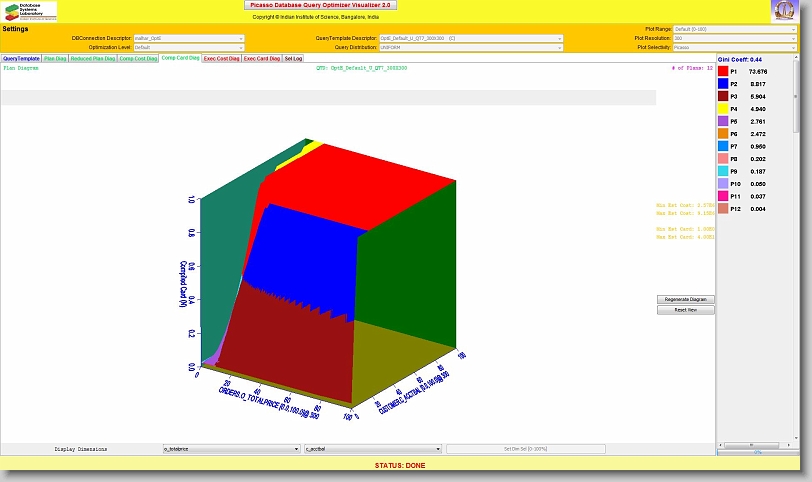The image size is (812, 482).
Task: Click the Set Dim Sel input field
Action: [x=525, y=450]
